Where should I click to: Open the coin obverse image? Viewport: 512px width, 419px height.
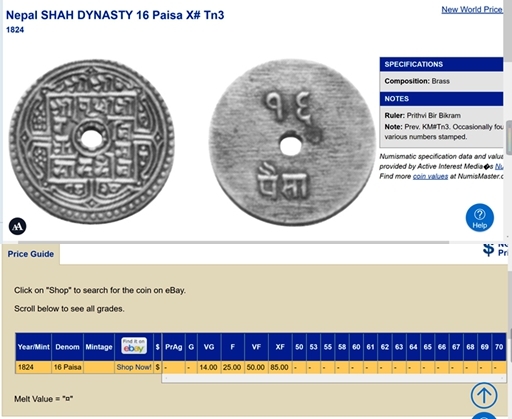click(91, 142)
